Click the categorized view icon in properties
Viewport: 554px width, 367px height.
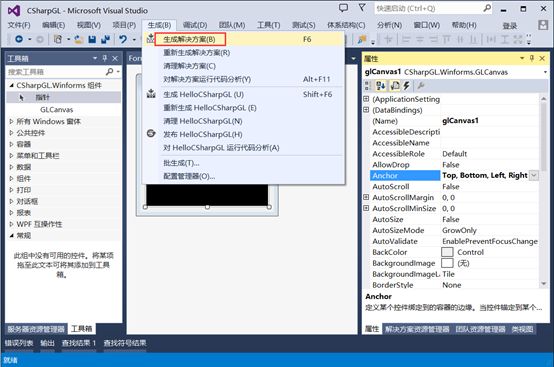coord(367,85)
